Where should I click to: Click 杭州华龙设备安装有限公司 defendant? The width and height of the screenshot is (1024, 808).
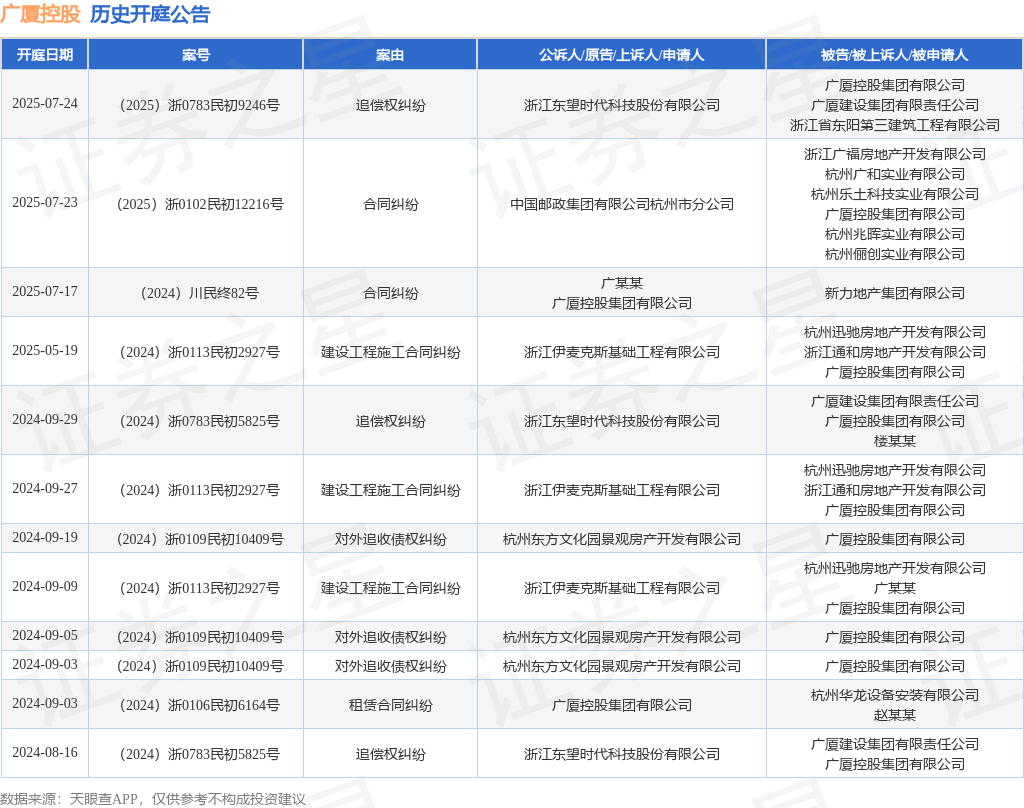point(894,695)
